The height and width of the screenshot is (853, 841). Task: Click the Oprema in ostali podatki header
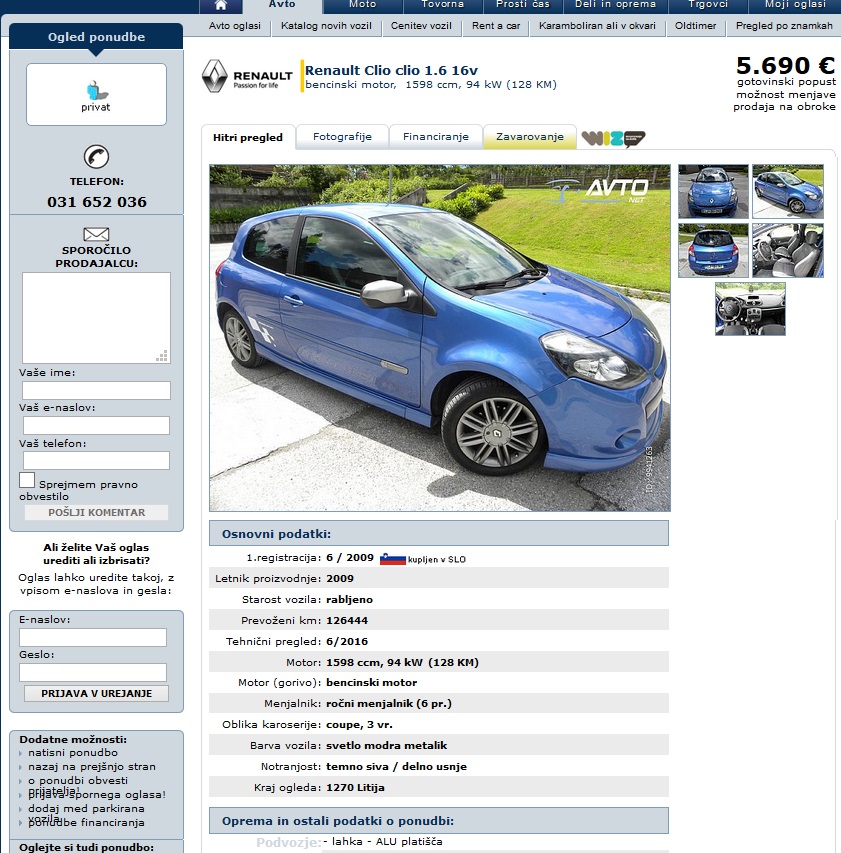coord(439,821)
